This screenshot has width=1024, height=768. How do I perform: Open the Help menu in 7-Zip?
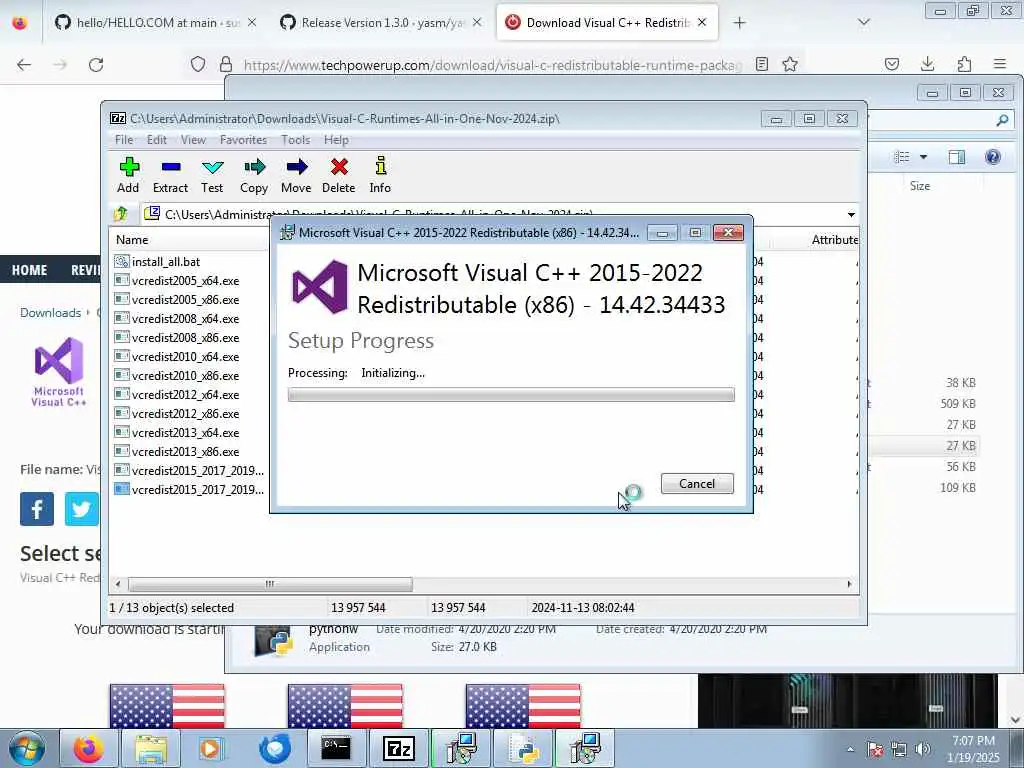pyautogui.click(x=336, y=140)
